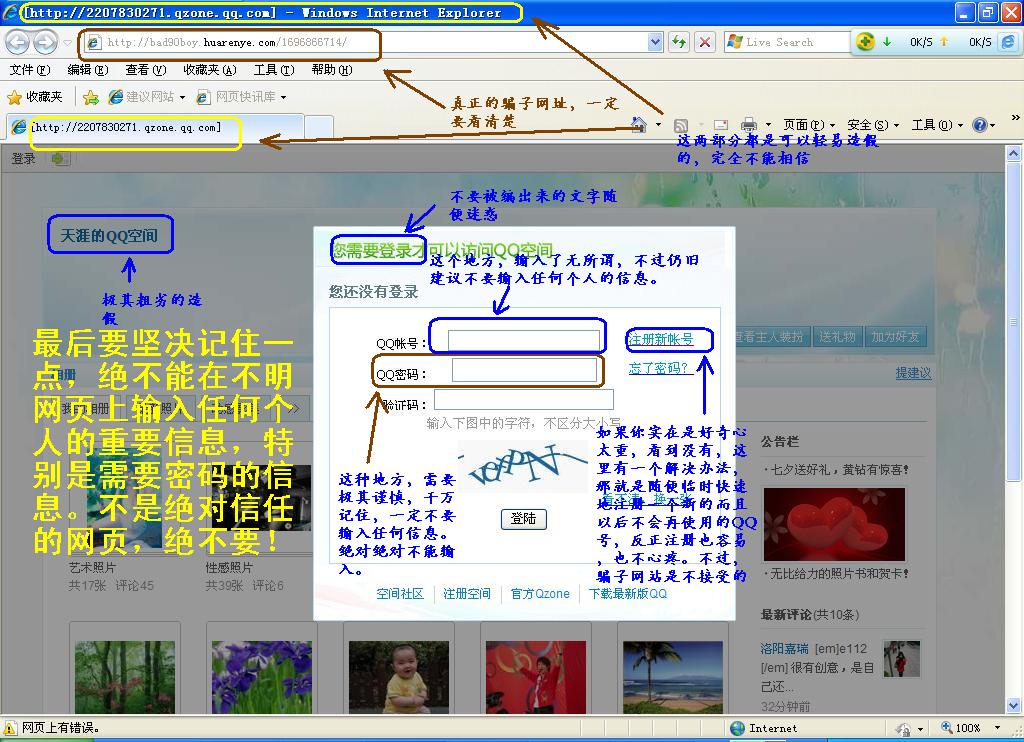The image size is (1024, 742).
Task: Open the forest photo thumbnail
Action: click(125, 677)
